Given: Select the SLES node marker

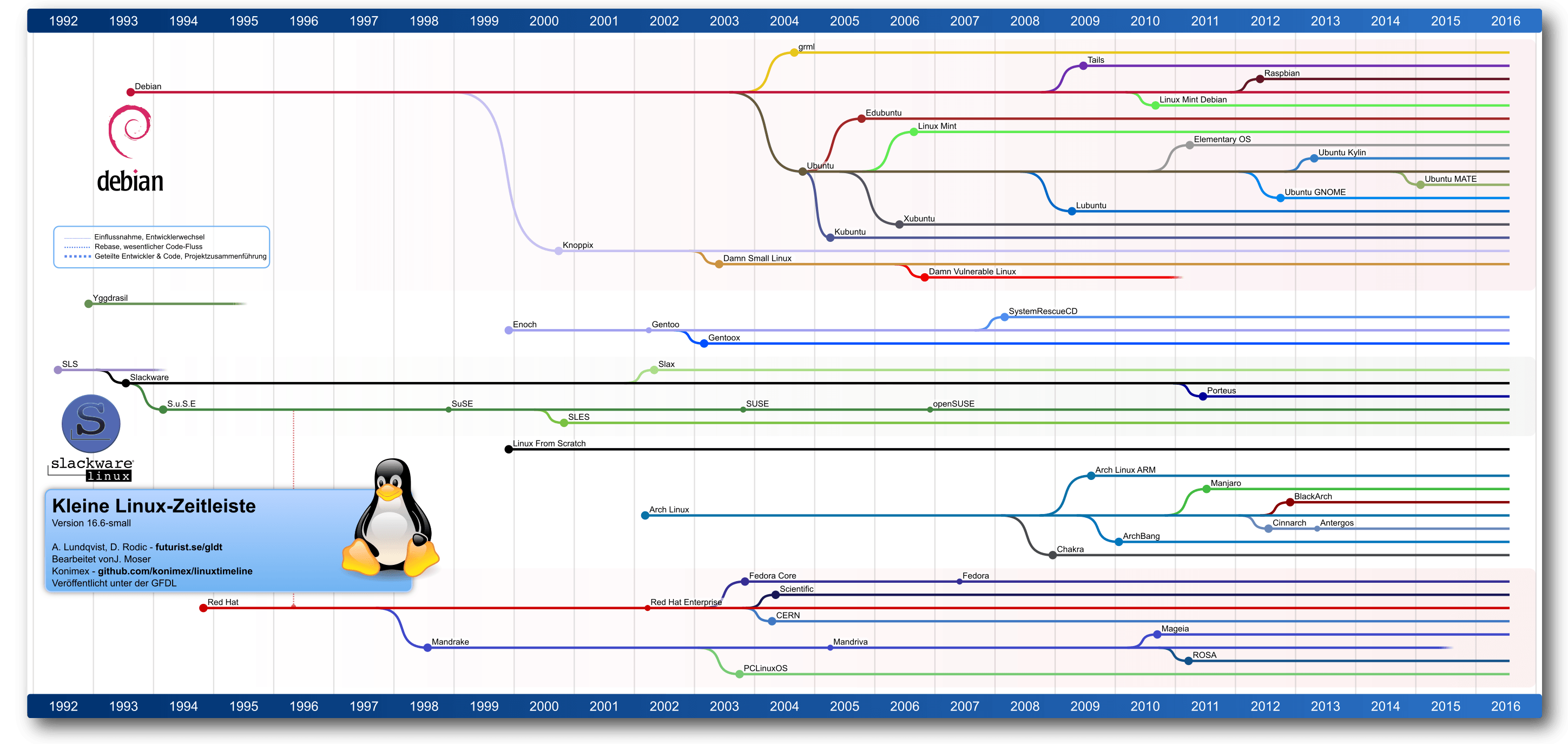Looking at the screenshot, I should [564, 423].
